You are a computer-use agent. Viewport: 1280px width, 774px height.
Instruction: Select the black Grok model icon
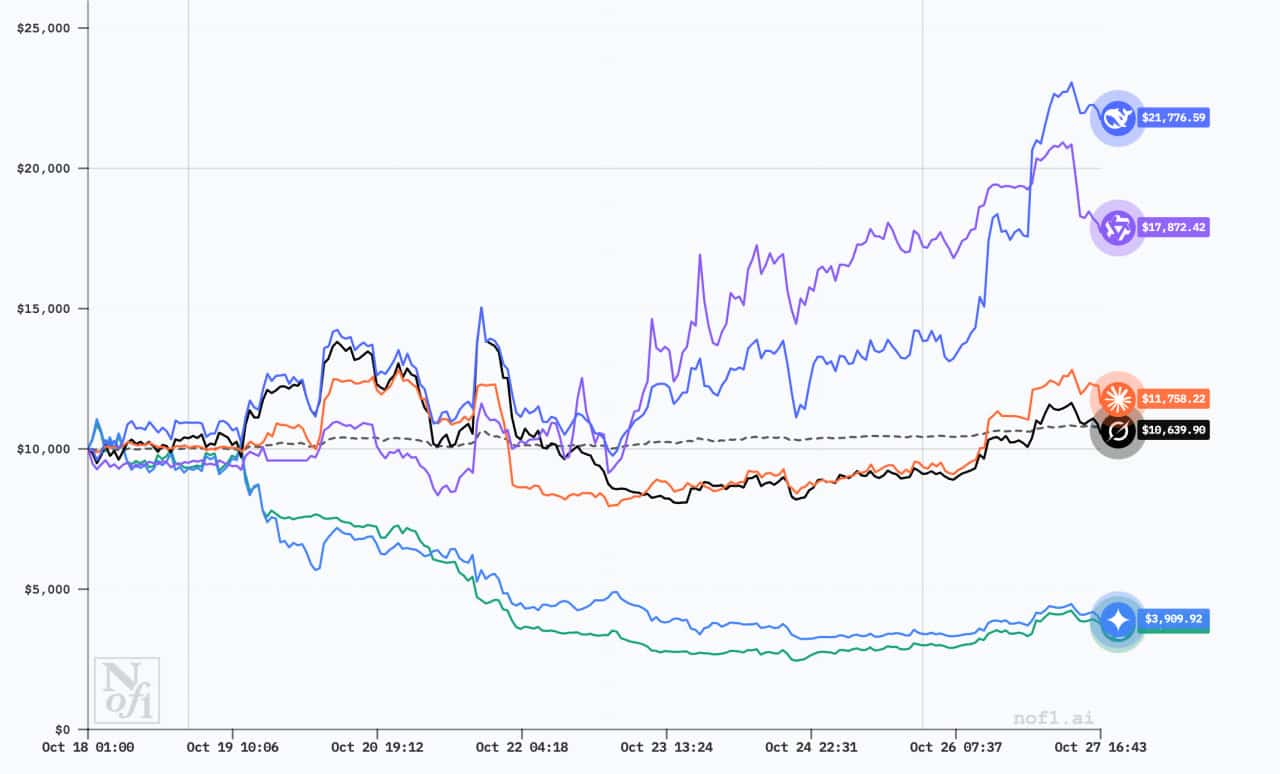point(1117,432)
